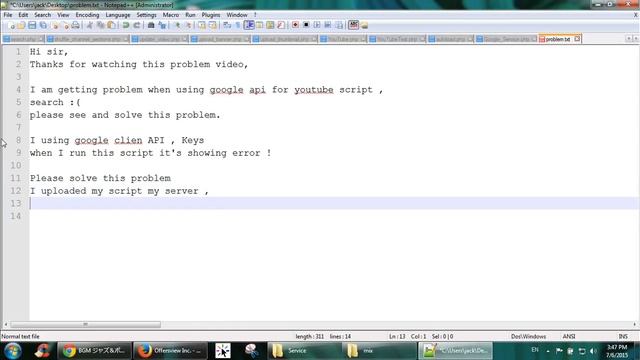Image resolution: width=640 pixels, height=360 pixels.
Task: Click the volume speaker tray icon
Action: 593,351
